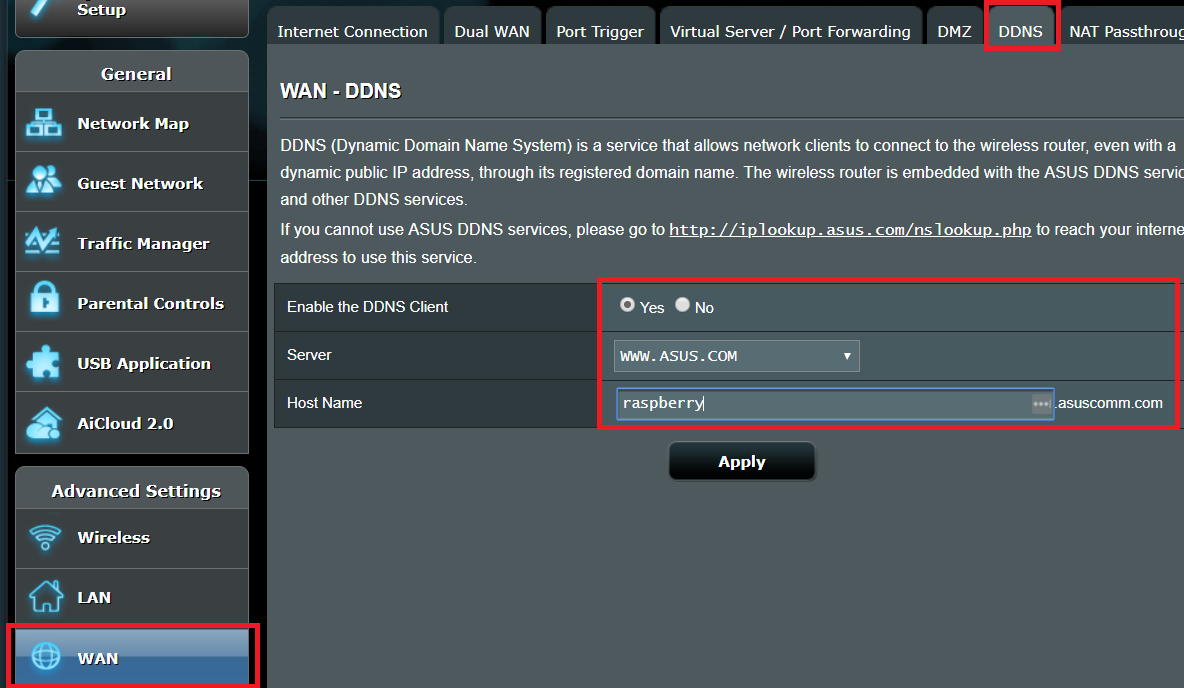Screen dimensions: 1184x688
Task: Click the WAN globe icon
Action: [45, 656]
